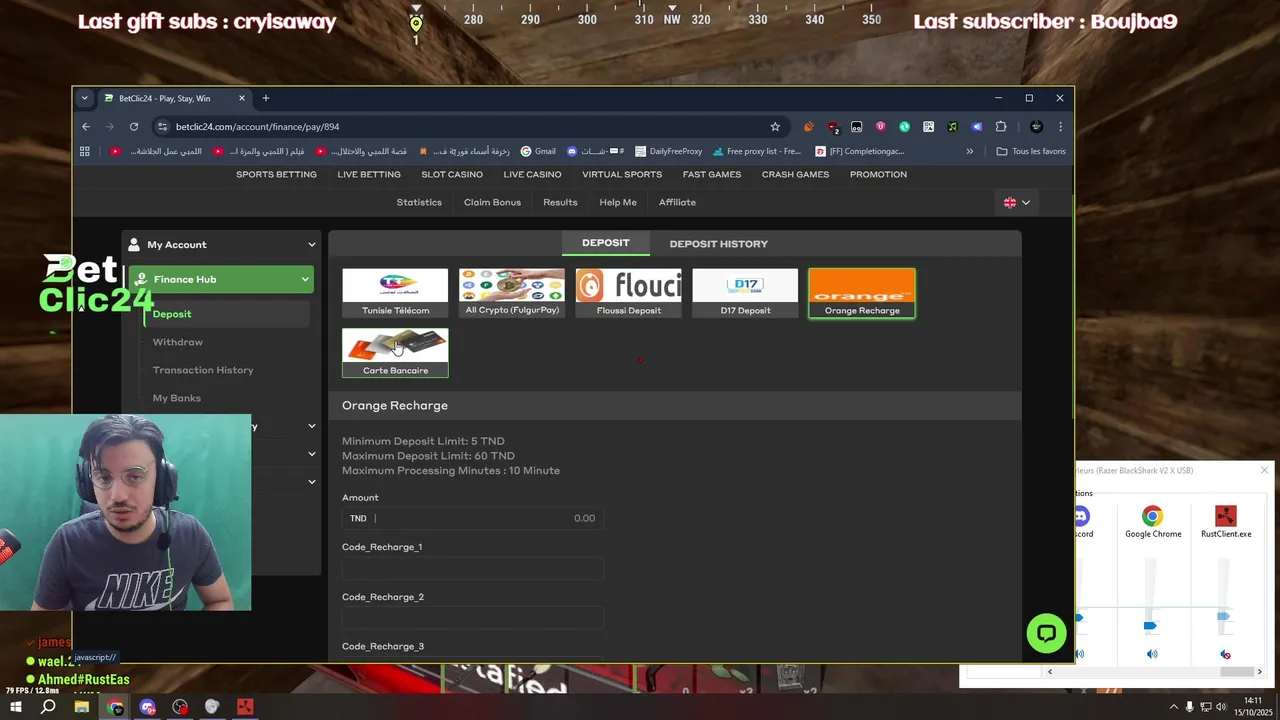
Task: Adjust the Google Chrome volume slider
Action: (1150, 626)
